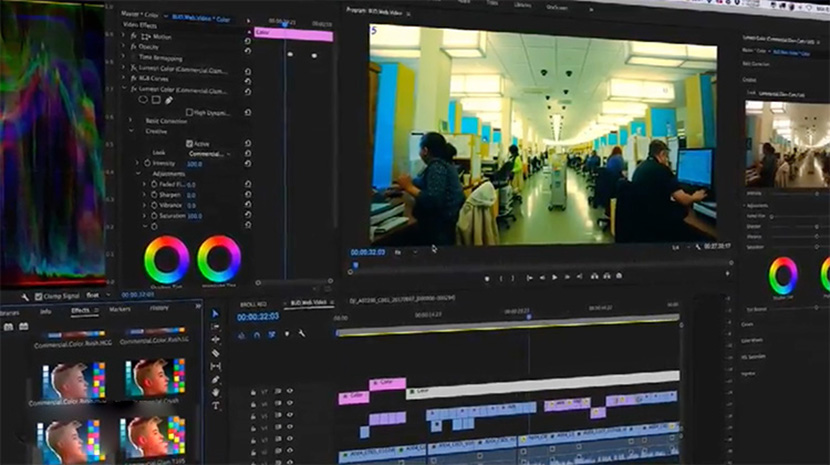This screenshot has height=465, width=830.
Task: Open the Fit zoom level dropdown
Action: click(405, 253)
